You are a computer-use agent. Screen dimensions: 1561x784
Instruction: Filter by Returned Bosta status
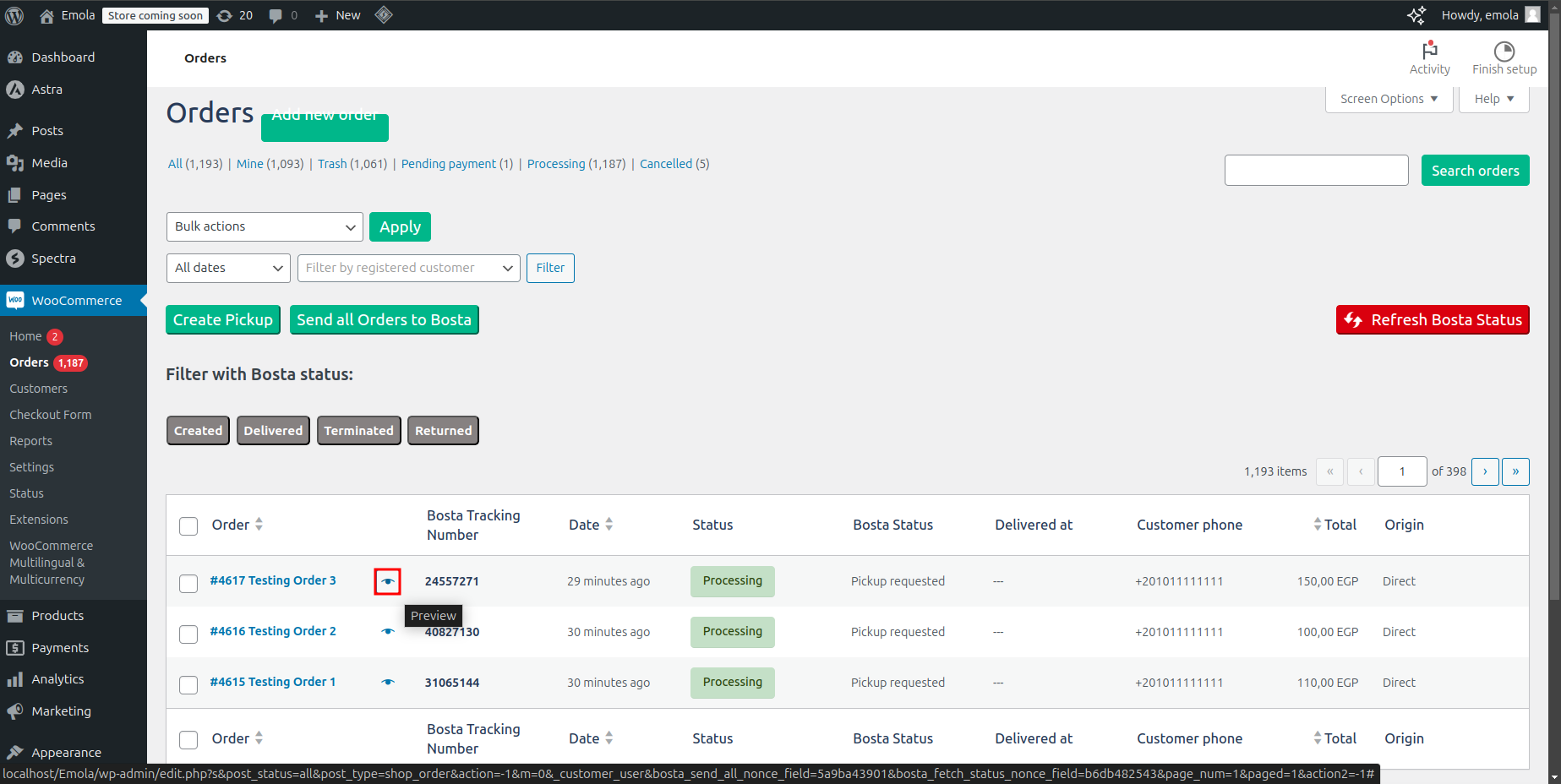click(x=443, y=431)
